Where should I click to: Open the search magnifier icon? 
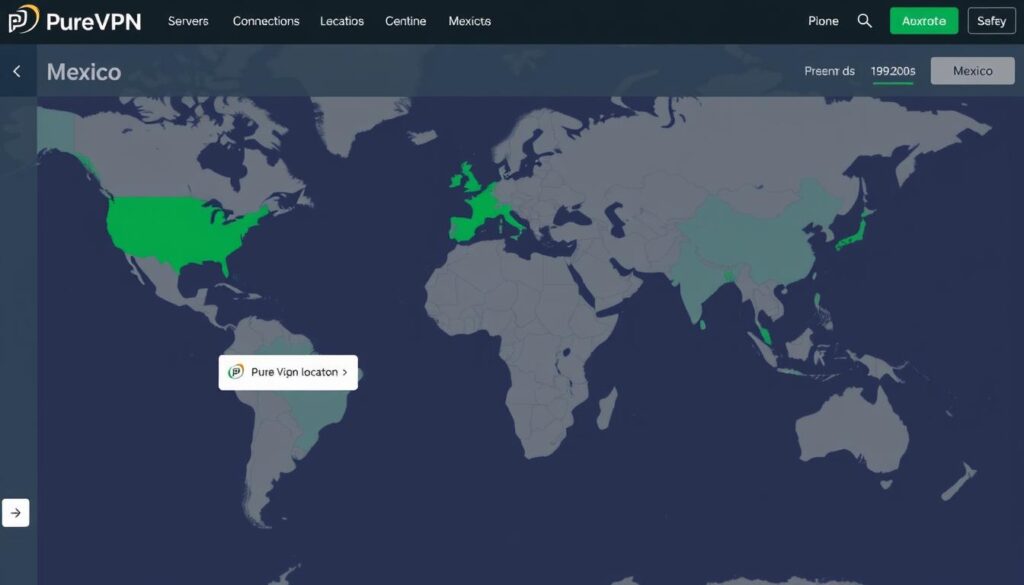coord(864,21)
